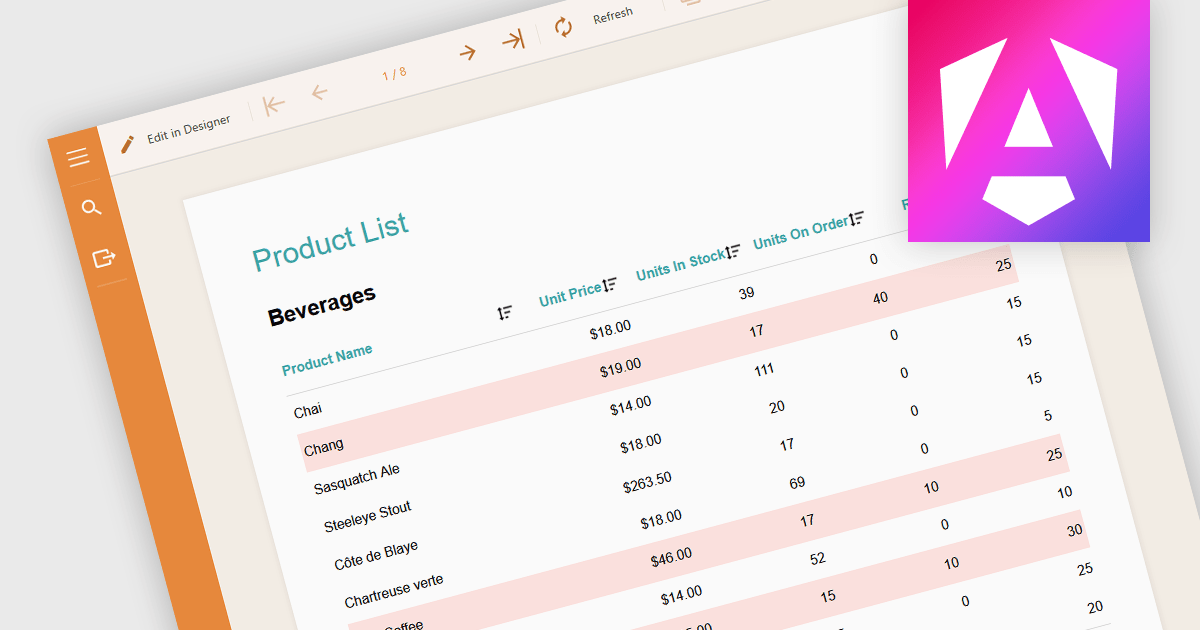Open the hamburger navigation menu
The height and width of the screenshot is (630, 1200).
77,157
